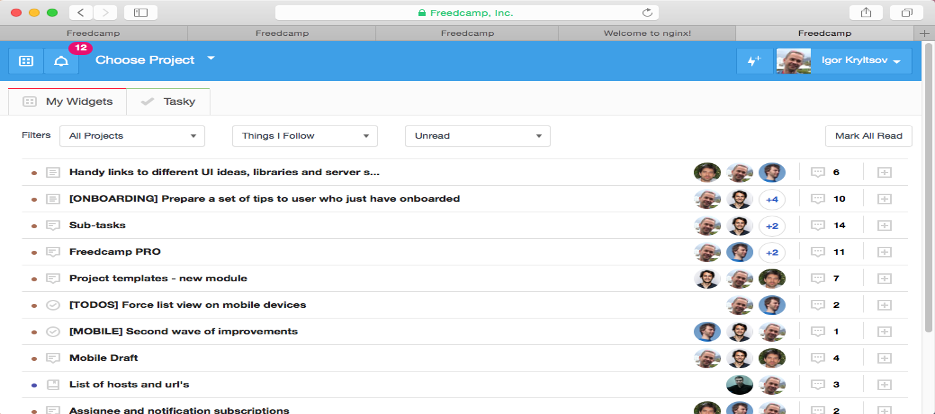Click discussion icon beside Project templates
The height and width of the screenshot is (414, 935).
pyautogui.click(x=53, y=279)
